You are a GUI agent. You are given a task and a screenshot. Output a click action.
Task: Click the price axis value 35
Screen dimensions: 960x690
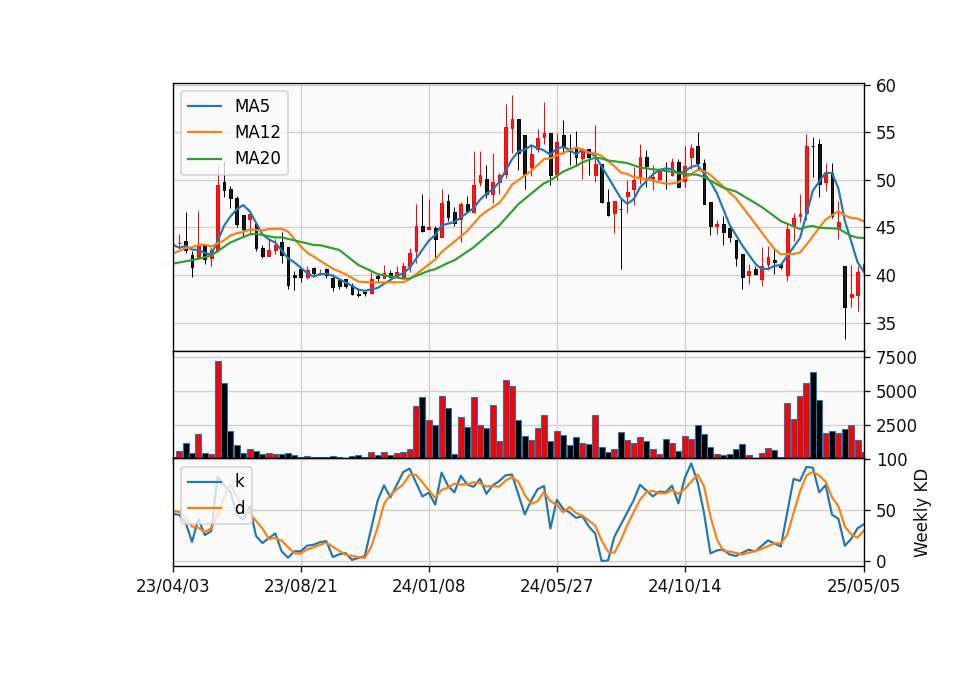click(x=886, y=323)
